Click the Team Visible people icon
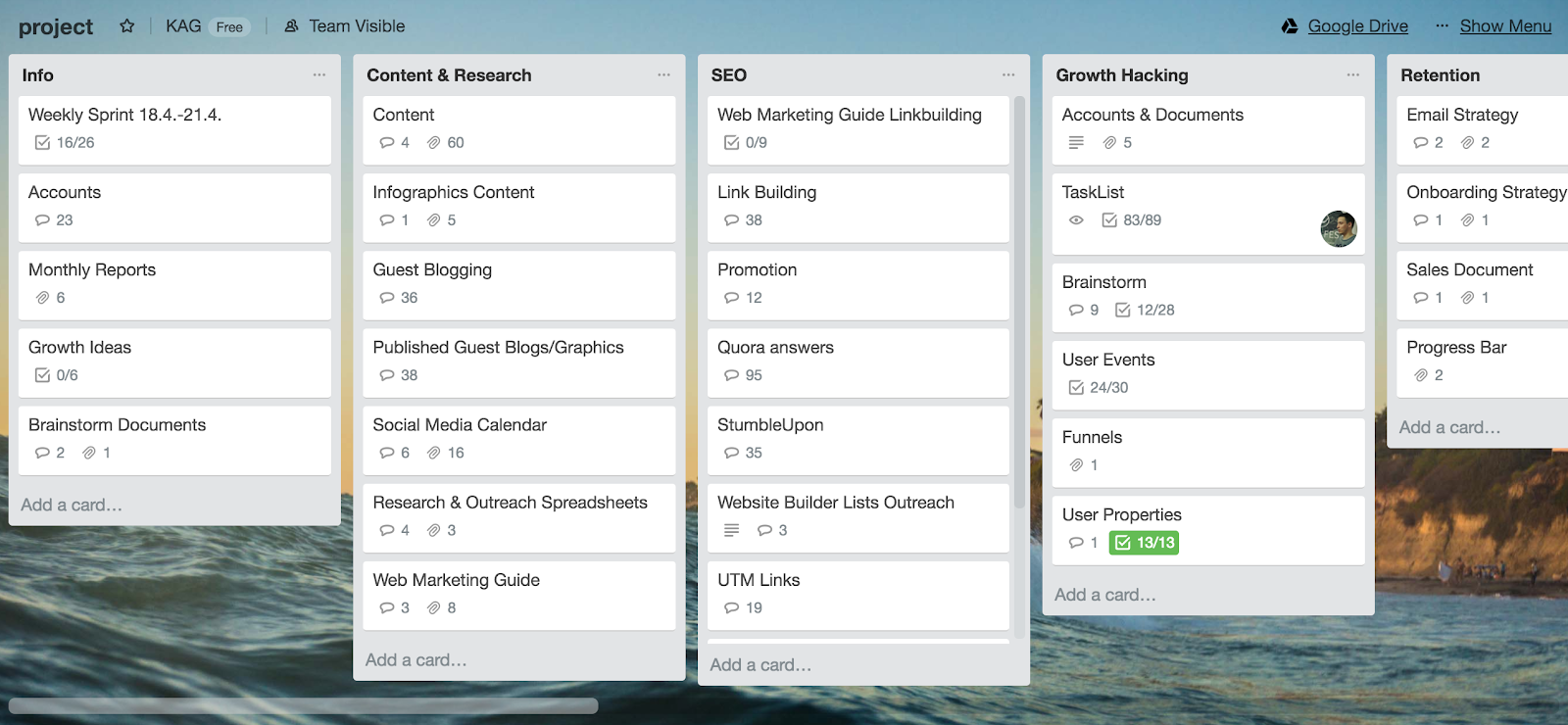 [x=291, y=26]
